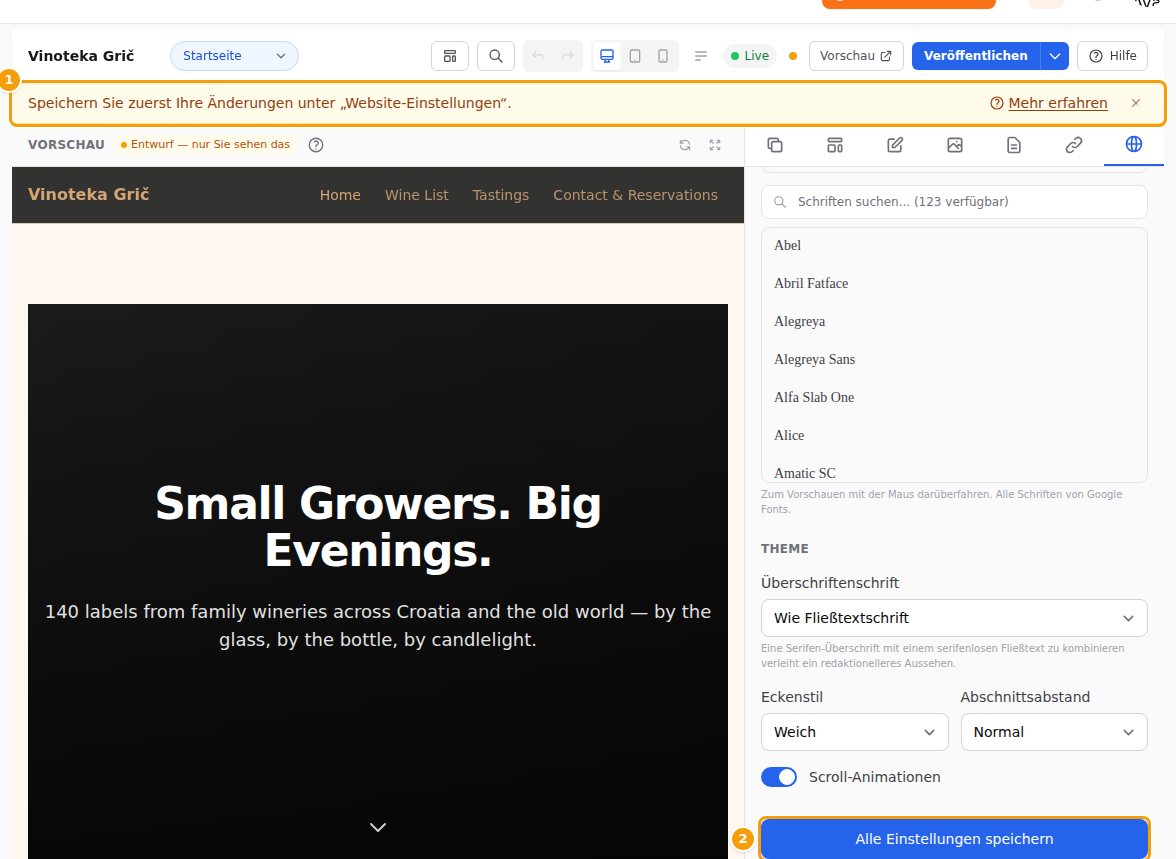Open the edit pencil tab icon
This screenshot has width=1176, height=859.
[x=895, y=145]
